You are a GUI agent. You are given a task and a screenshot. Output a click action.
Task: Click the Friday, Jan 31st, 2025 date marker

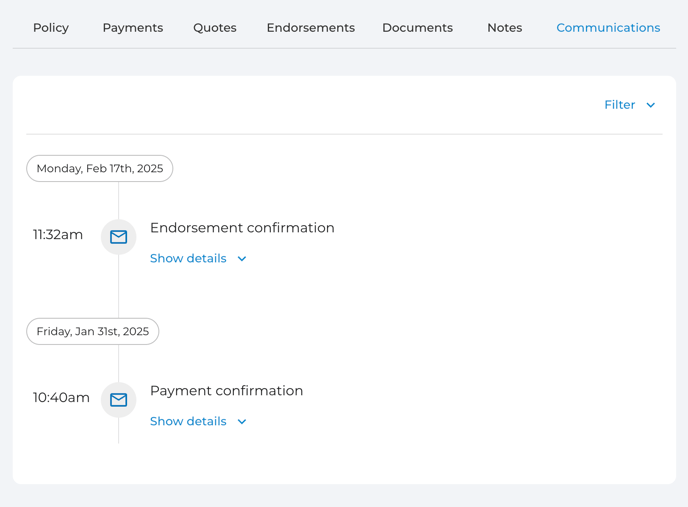93,331
